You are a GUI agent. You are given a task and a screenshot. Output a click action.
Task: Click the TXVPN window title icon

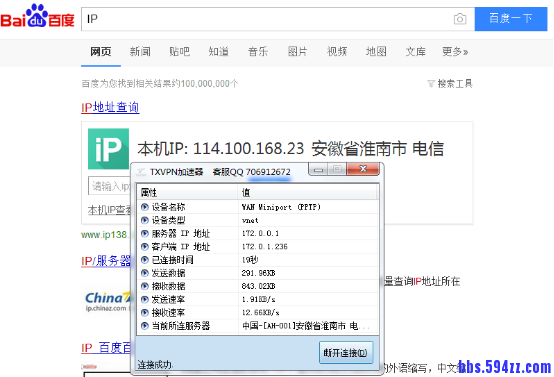click(x=141, y=172)
